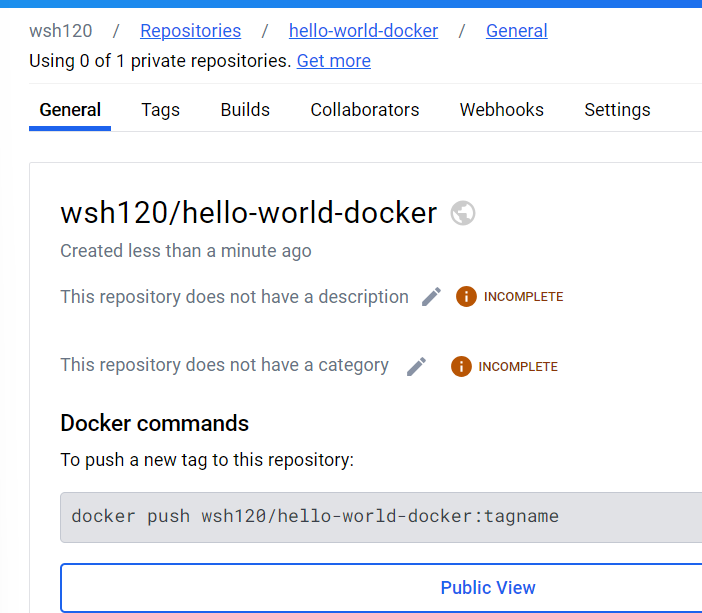This screenshot has height=613, width=702.
Task: Click 'Using 0 of 1 private repositories.' text
Action: click(160, 61)
